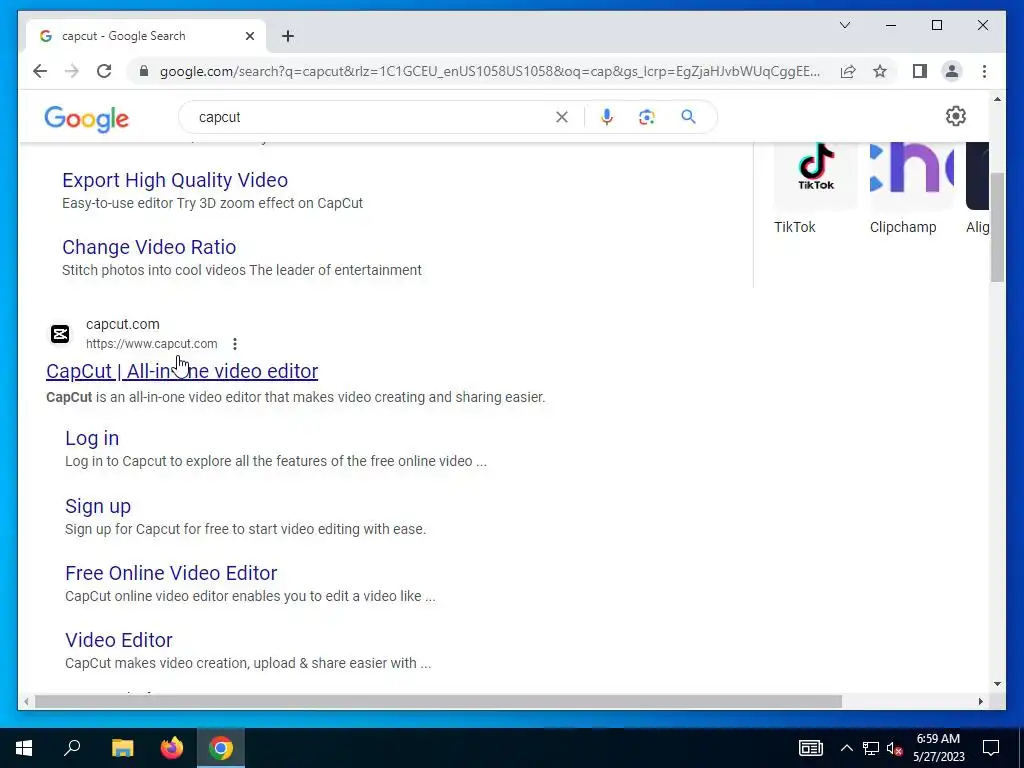Screen dimensions: 1024x768
Task: Open the Windows Start menu
Action: [24, 748]
